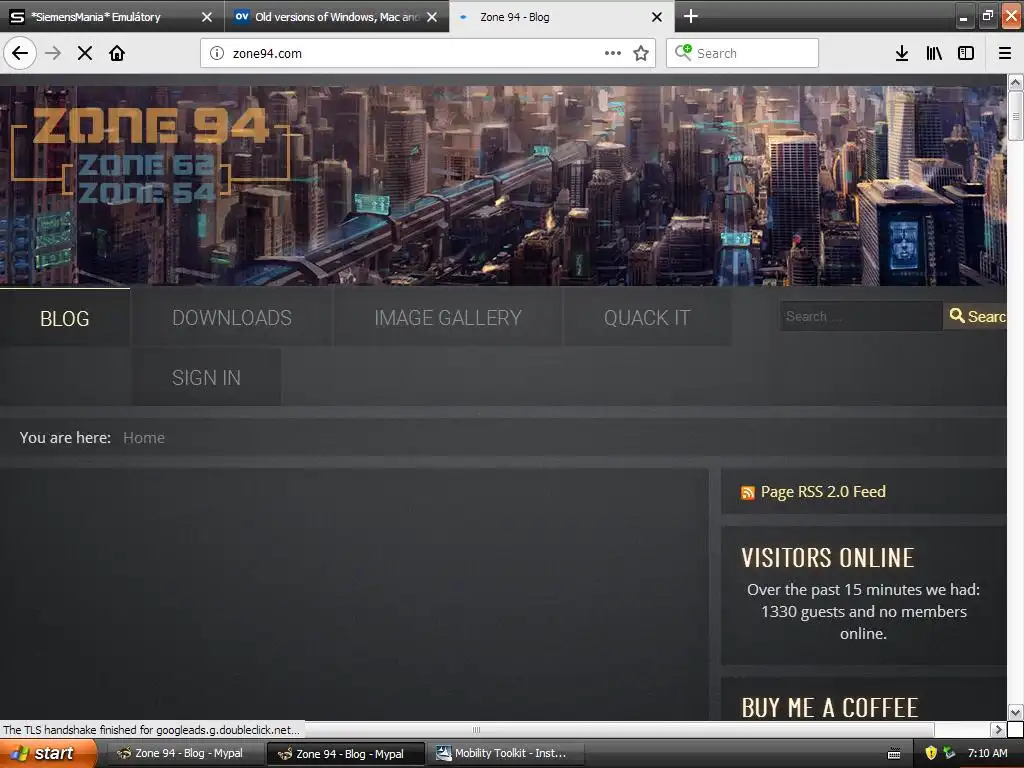The image size is (1024, 768).
Task: Open the Downloads arrow icon in toolbar
Action: click(x=902, y=53)
